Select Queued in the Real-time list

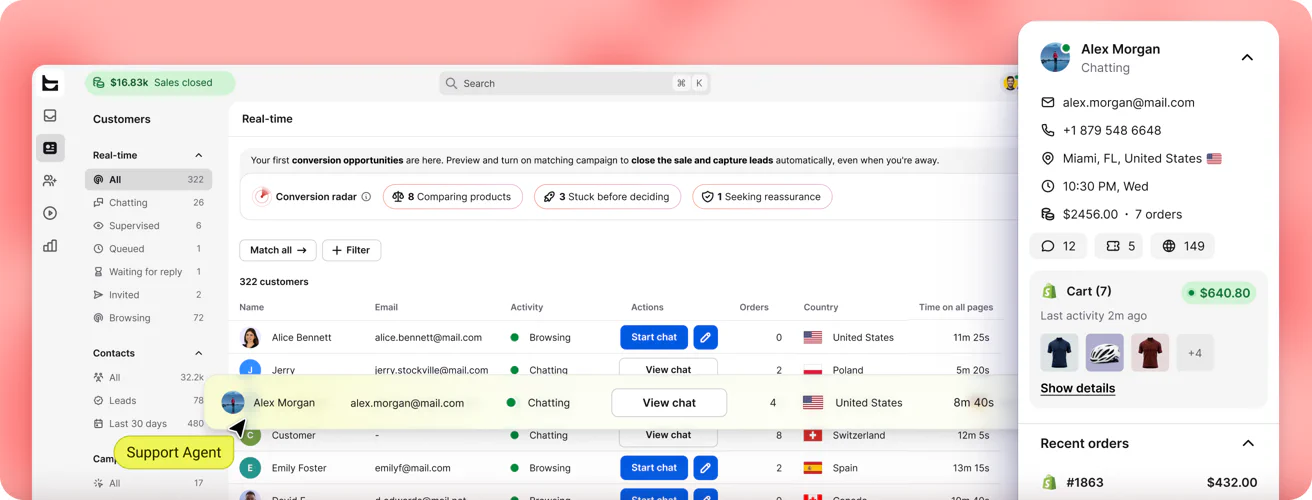click(148, 249)
